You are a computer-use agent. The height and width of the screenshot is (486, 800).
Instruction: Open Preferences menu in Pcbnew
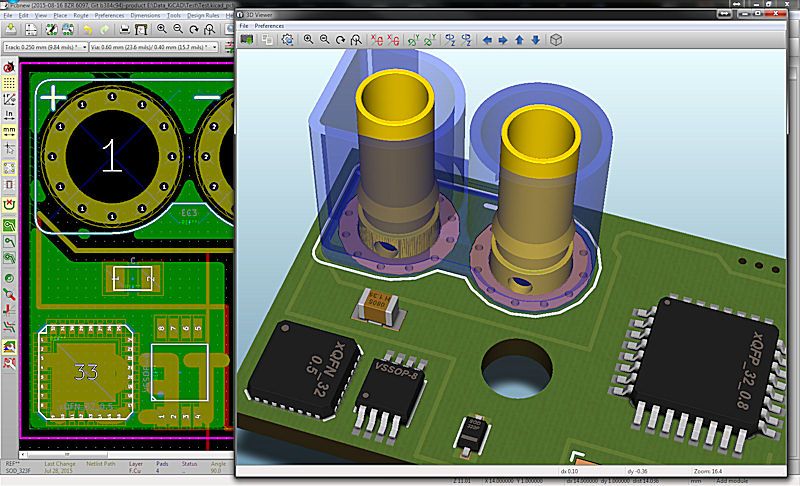coord(109,16)
